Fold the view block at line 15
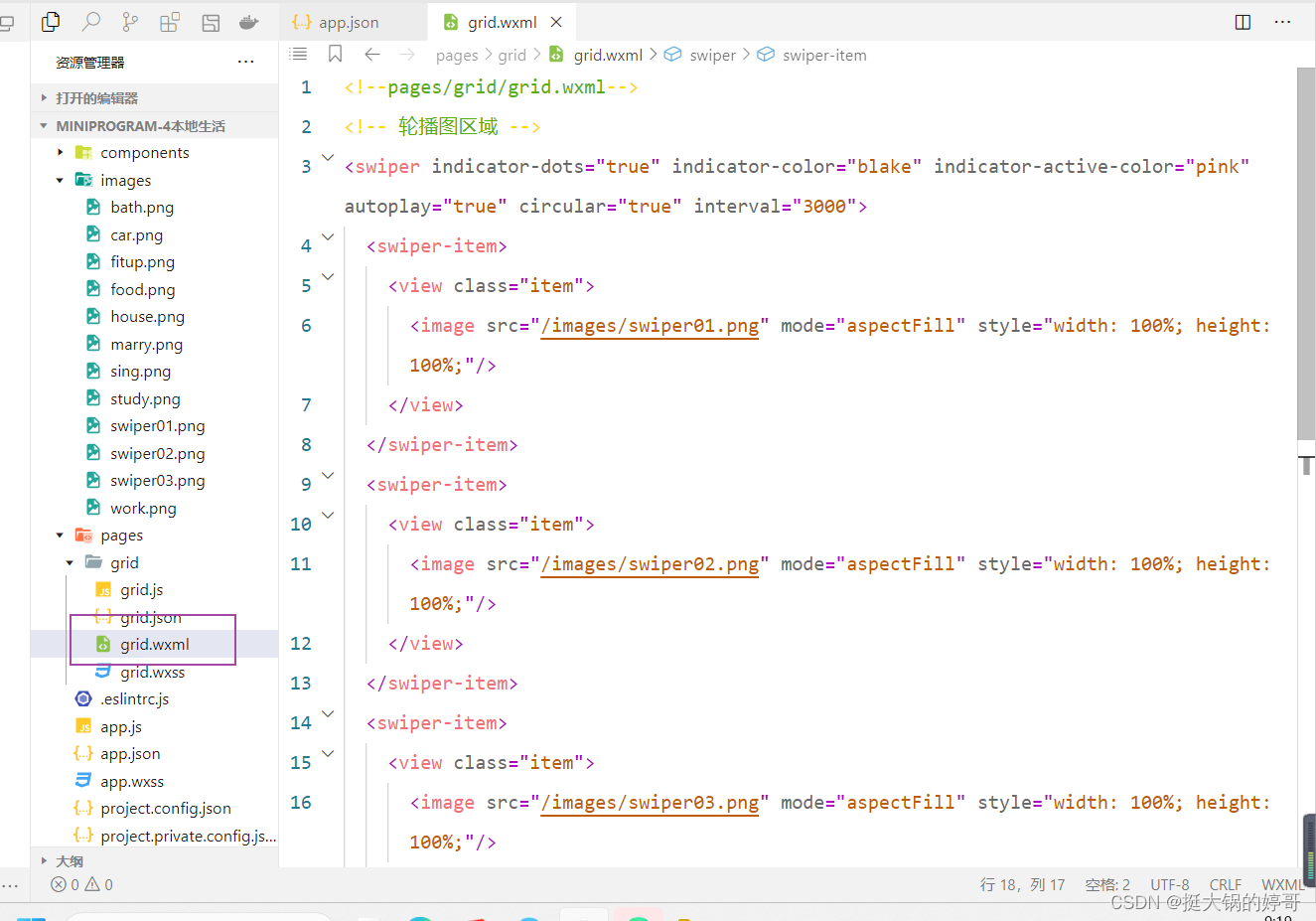The height and width of the screenshot is (921, 1316). pyautogui.click(x=328, y=754)
